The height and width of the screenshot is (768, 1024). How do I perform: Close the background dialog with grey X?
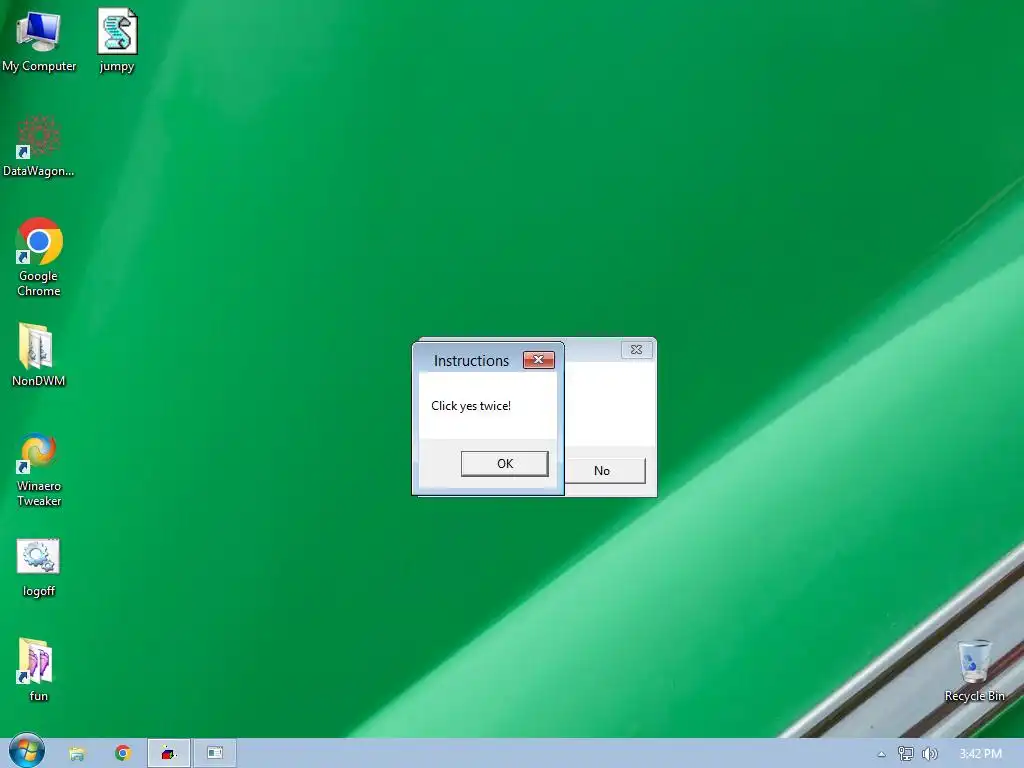(636, 349)
